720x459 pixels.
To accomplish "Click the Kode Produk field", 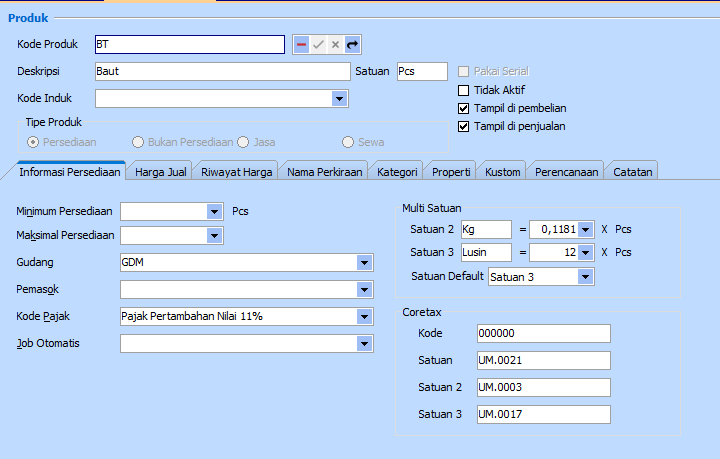I will (x=190, y=45).
